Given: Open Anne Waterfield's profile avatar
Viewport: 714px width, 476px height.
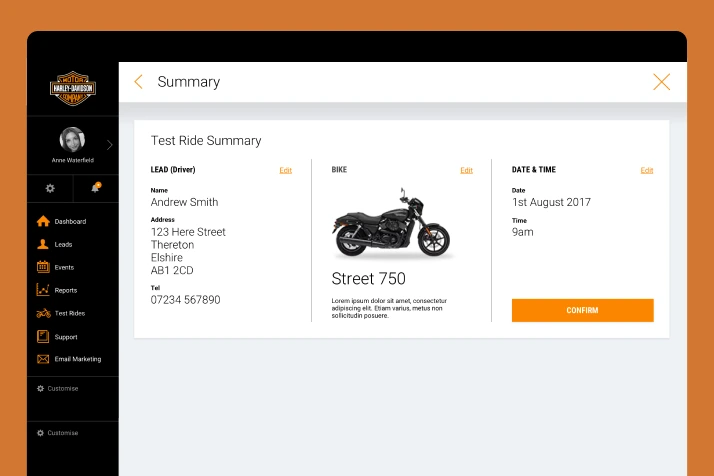Looking at the screenshot, I should [72, 139].
